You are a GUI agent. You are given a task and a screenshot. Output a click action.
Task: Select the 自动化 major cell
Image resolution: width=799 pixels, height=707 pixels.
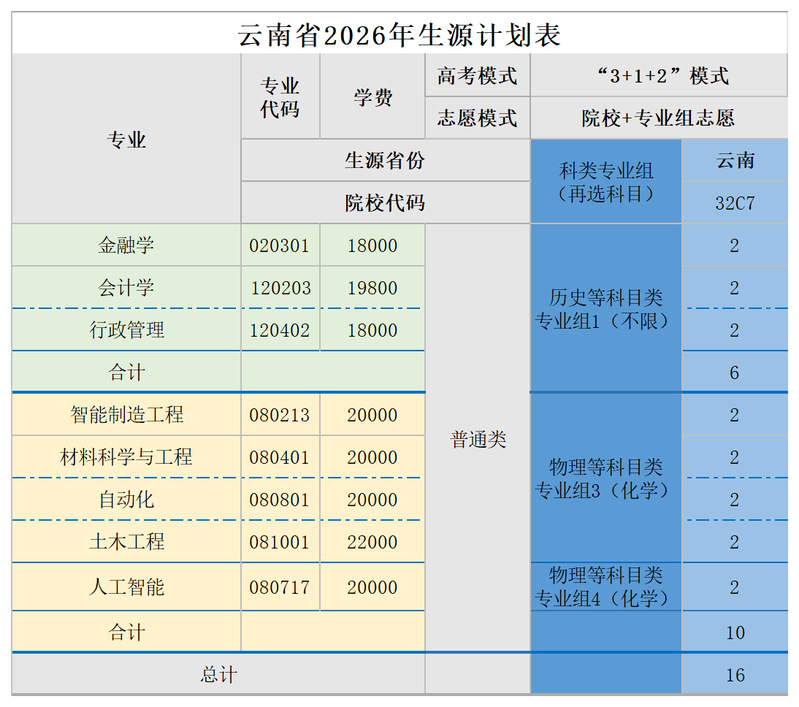pos(126,499)
